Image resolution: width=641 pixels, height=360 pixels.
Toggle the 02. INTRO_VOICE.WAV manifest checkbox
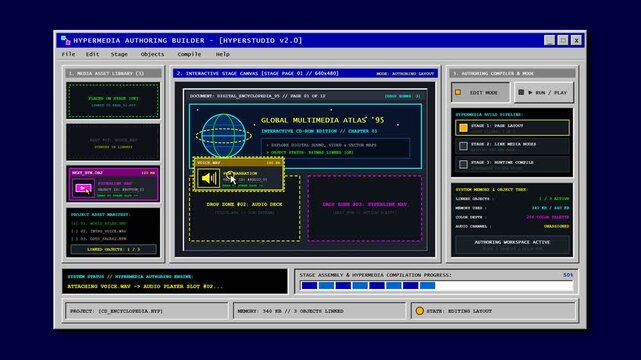point(74,231)
